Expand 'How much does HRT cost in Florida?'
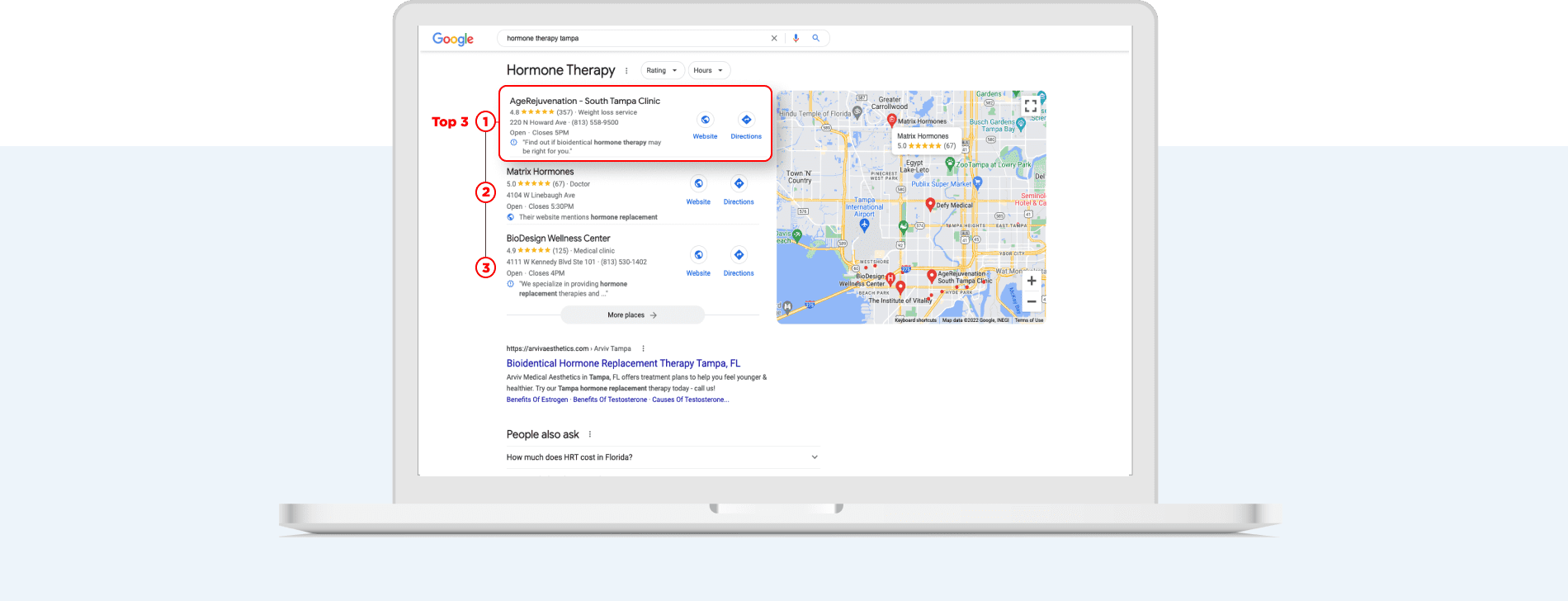This screenshot has width=1568, height=601. point(663,457)
